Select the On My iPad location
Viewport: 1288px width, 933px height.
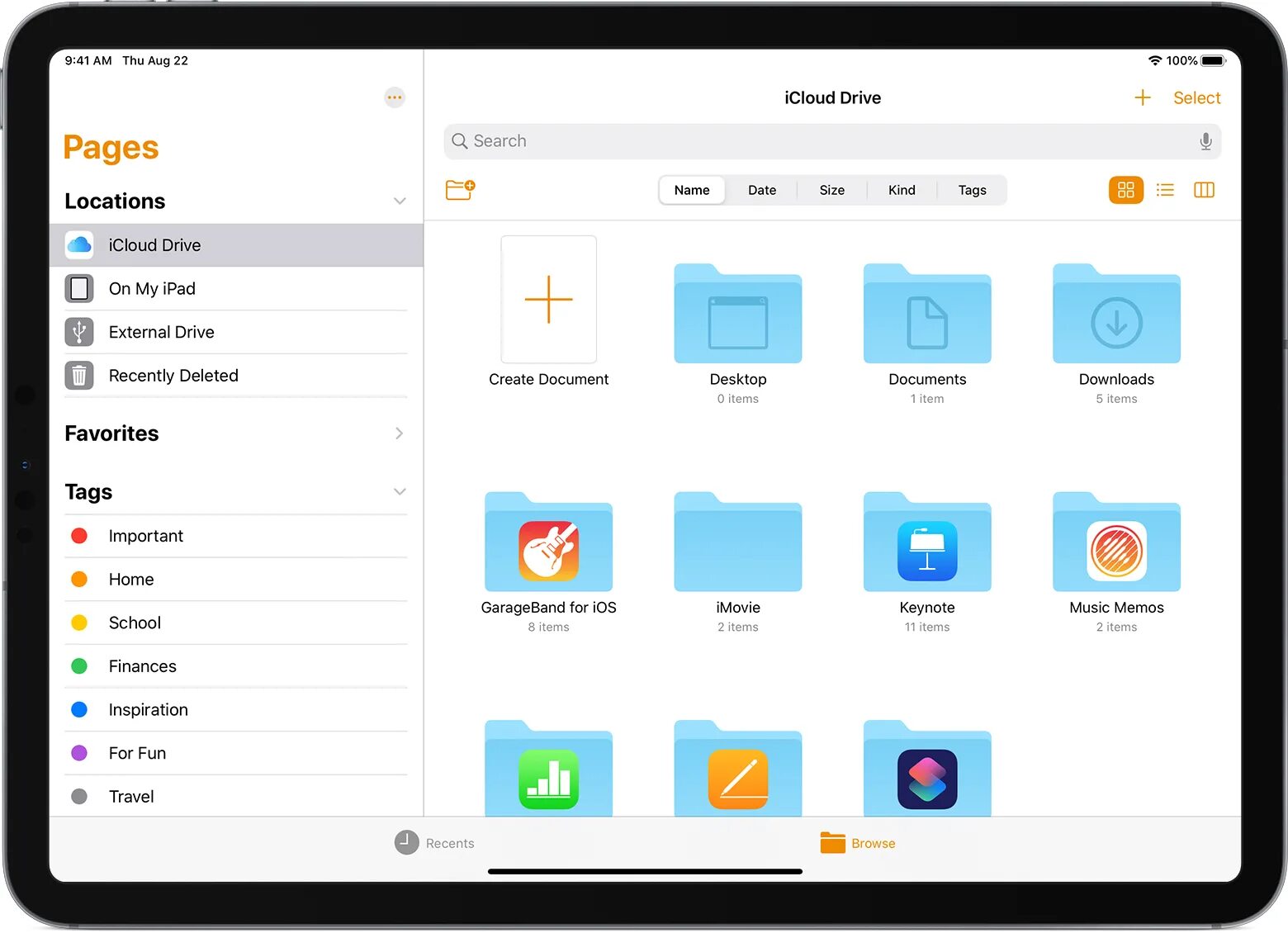(x=152, y=288)
